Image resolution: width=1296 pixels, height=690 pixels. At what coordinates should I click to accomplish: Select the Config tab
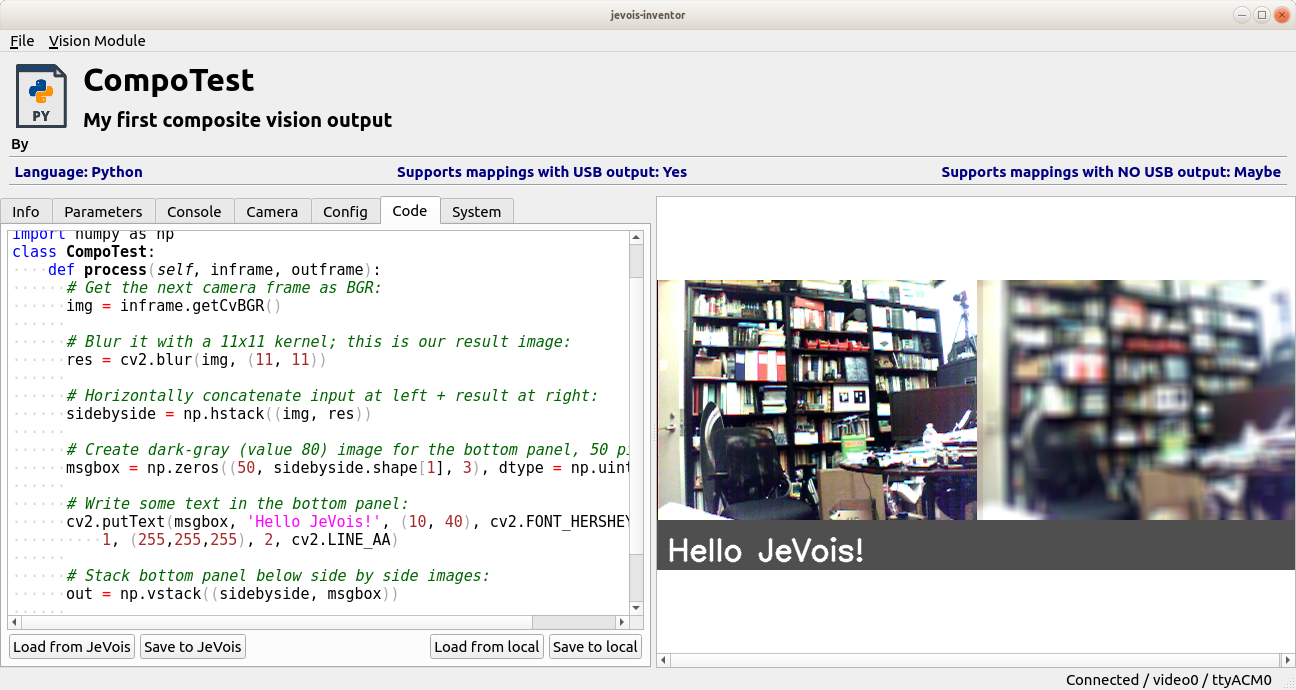tap(345, 212)
